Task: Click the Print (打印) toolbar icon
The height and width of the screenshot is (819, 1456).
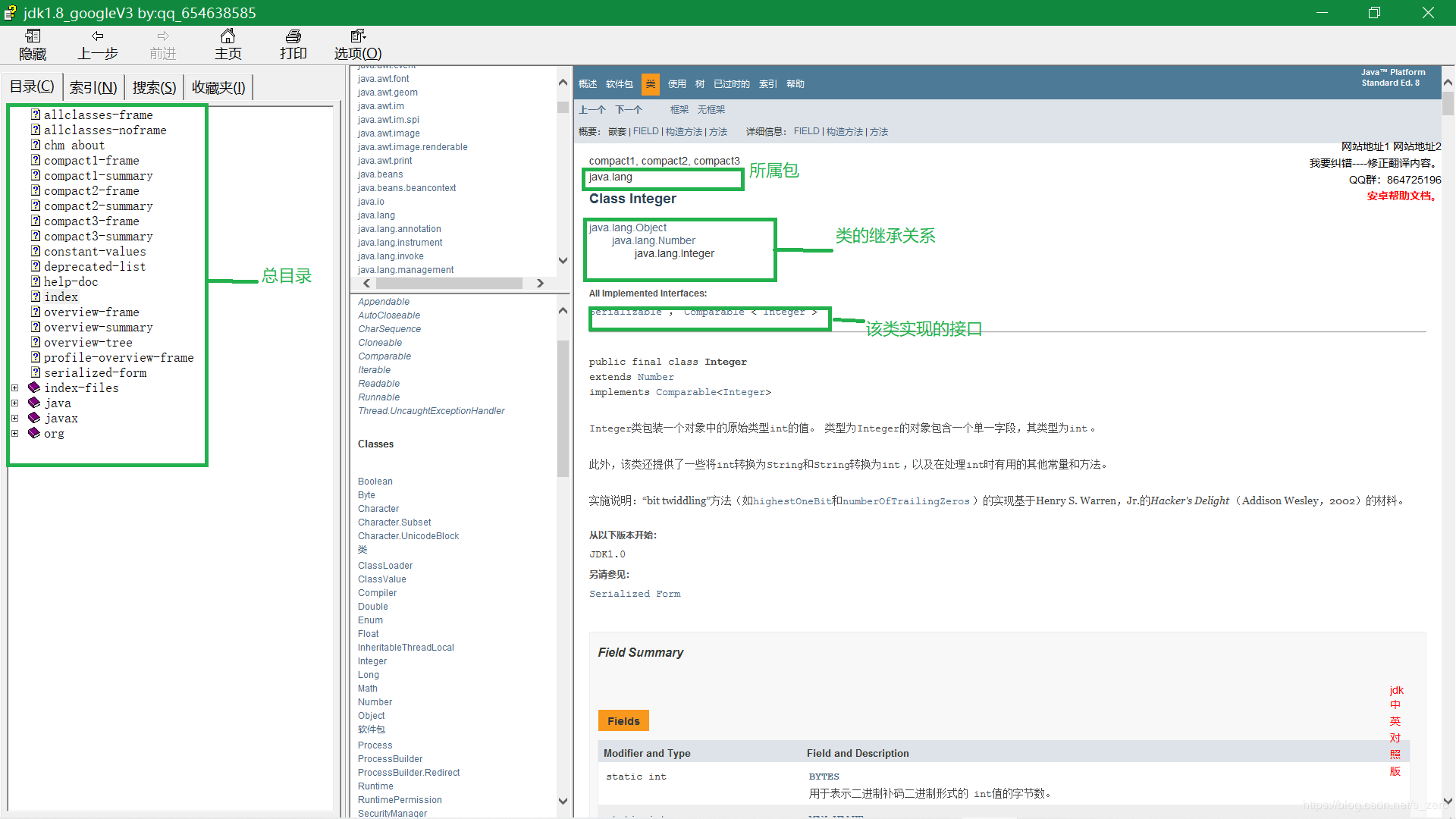Action: (x=293, y=36)
